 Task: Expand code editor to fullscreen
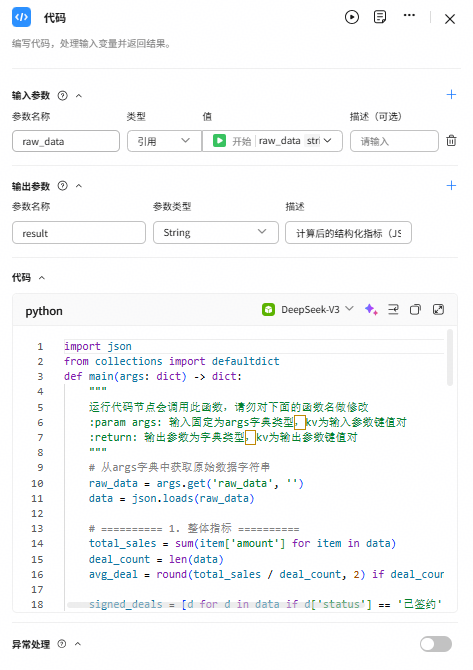click(x=438, y=309)
